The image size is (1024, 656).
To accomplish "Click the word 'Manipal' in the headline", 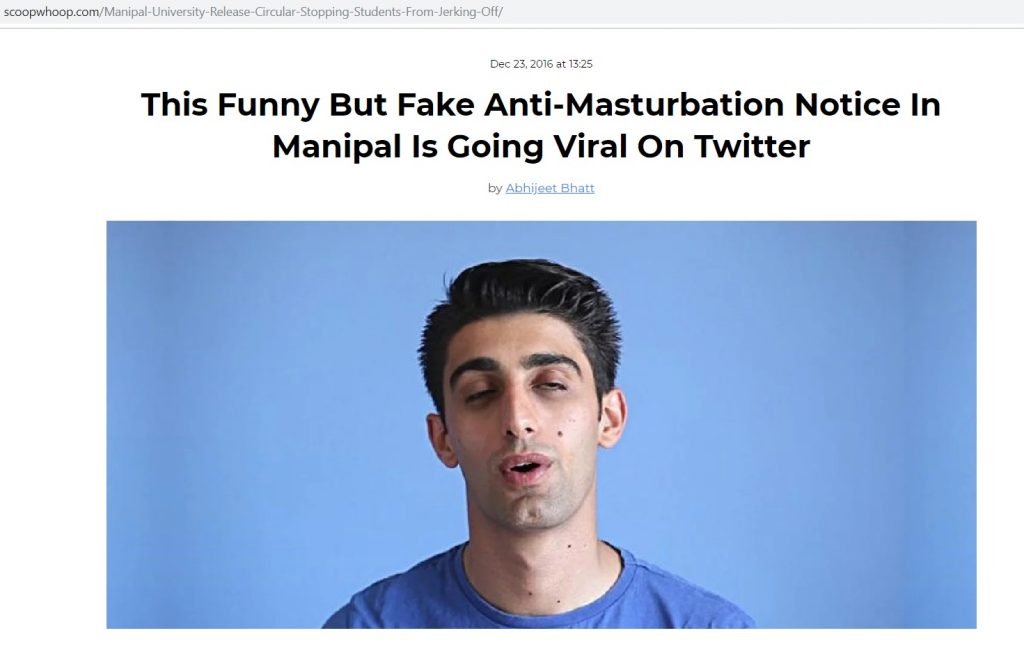I will click(x=336, y=147).
